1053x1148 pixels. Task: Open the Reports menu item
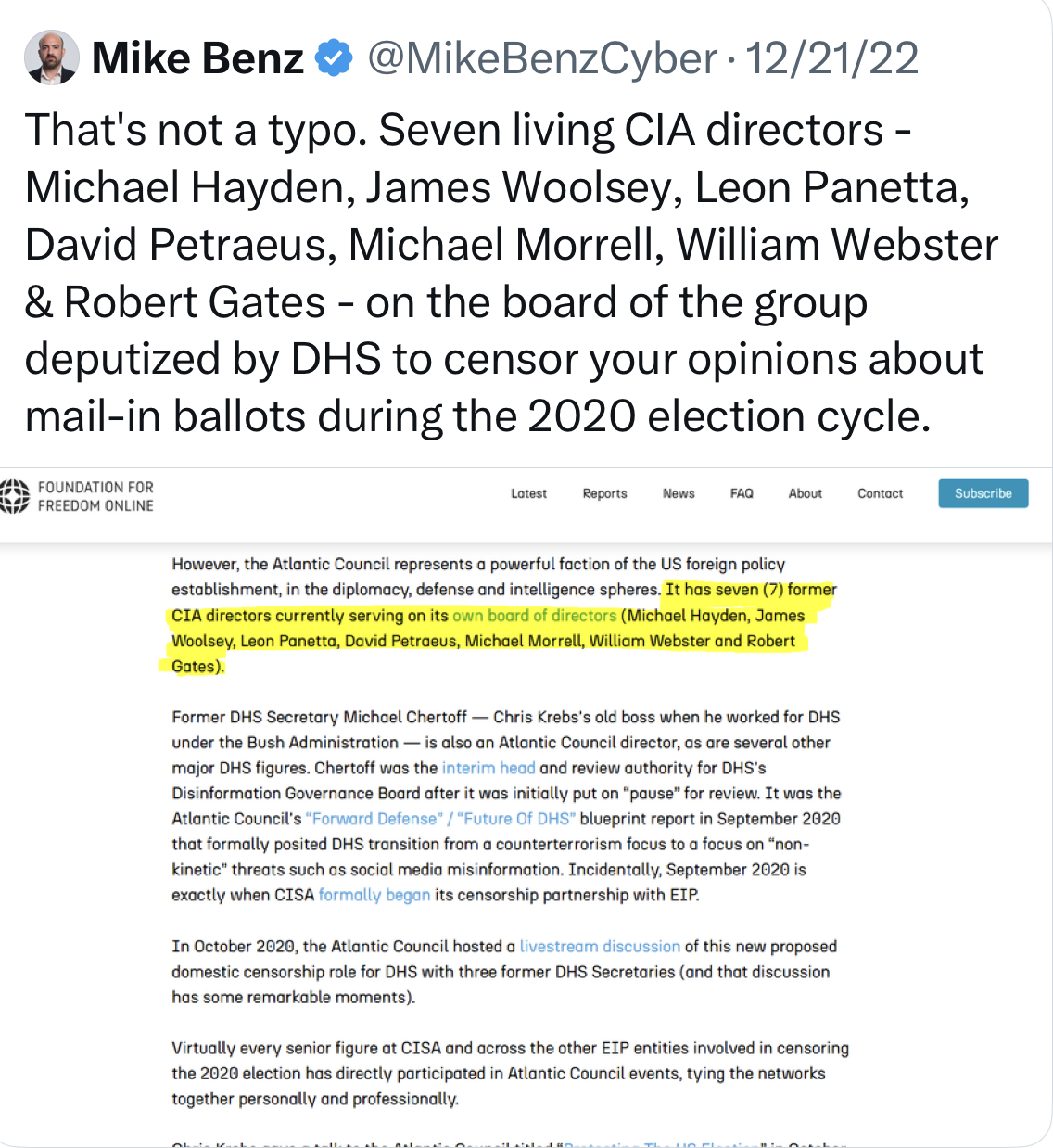[604, 493]
